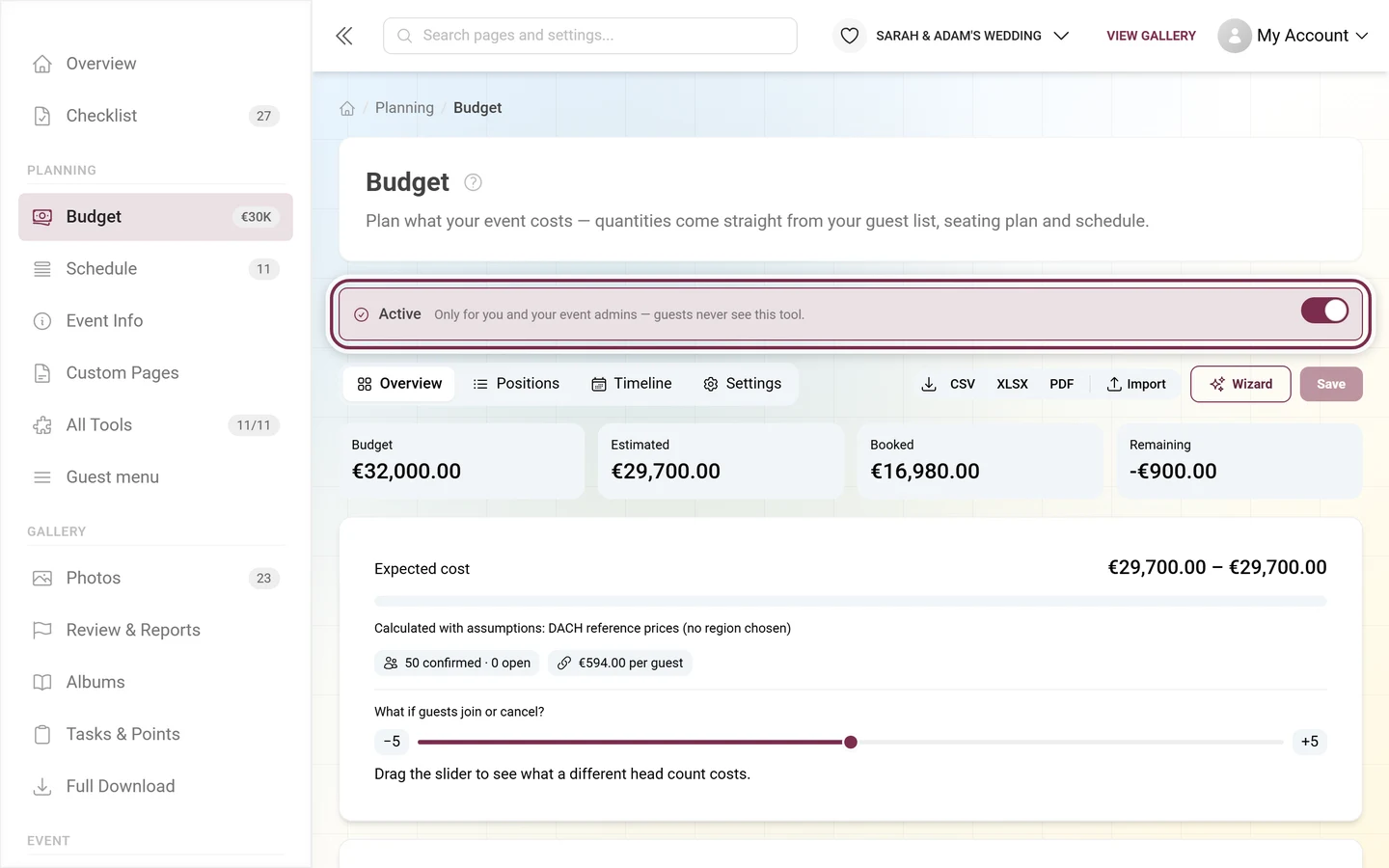Click the download icon before CSV
Screen dimensions: 1389x868
click(x=929, y=384)
